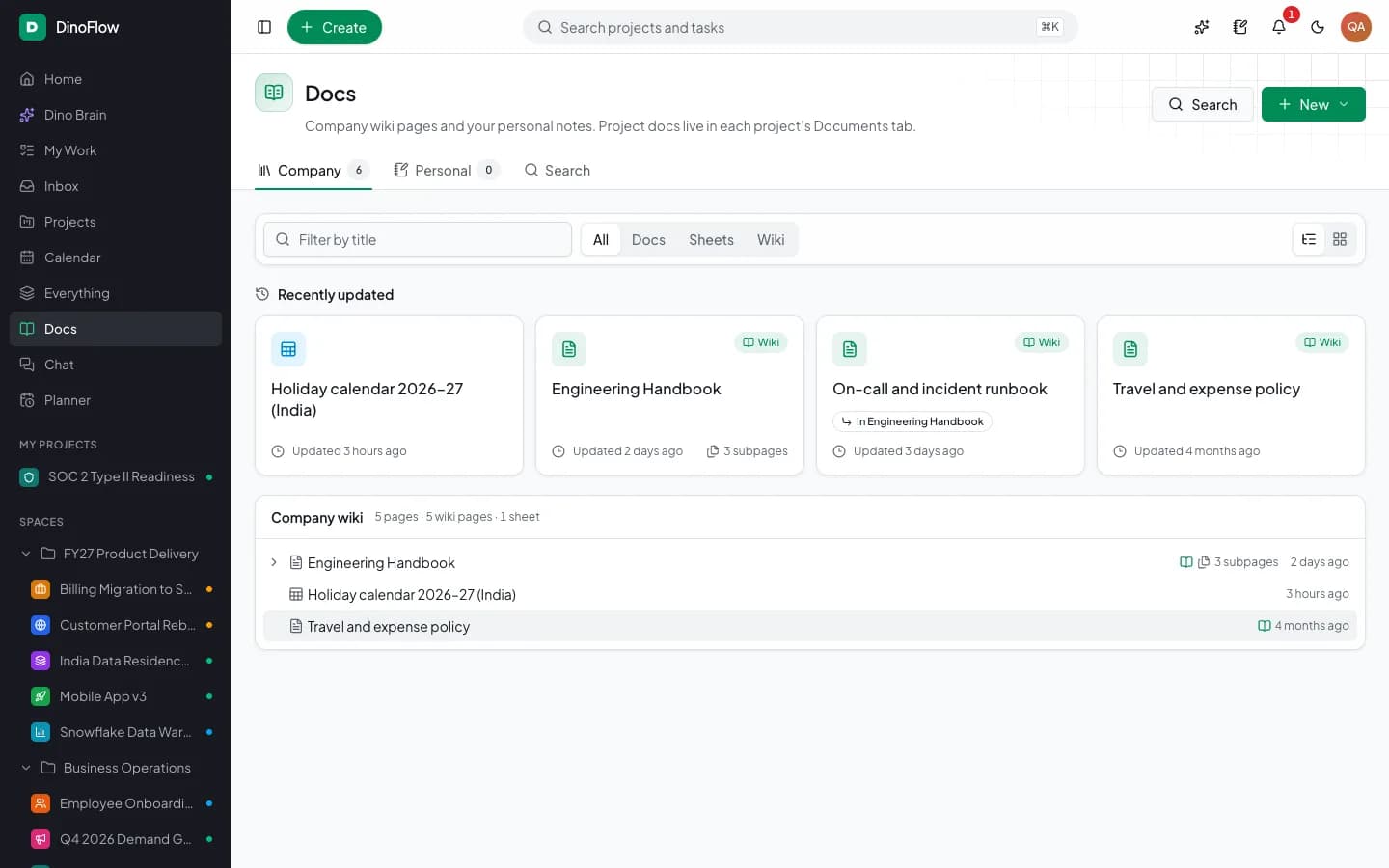Viewport: 1389px width, 868px height.
Task: Open the Calendar sidebar item
Action: point(116,258)
